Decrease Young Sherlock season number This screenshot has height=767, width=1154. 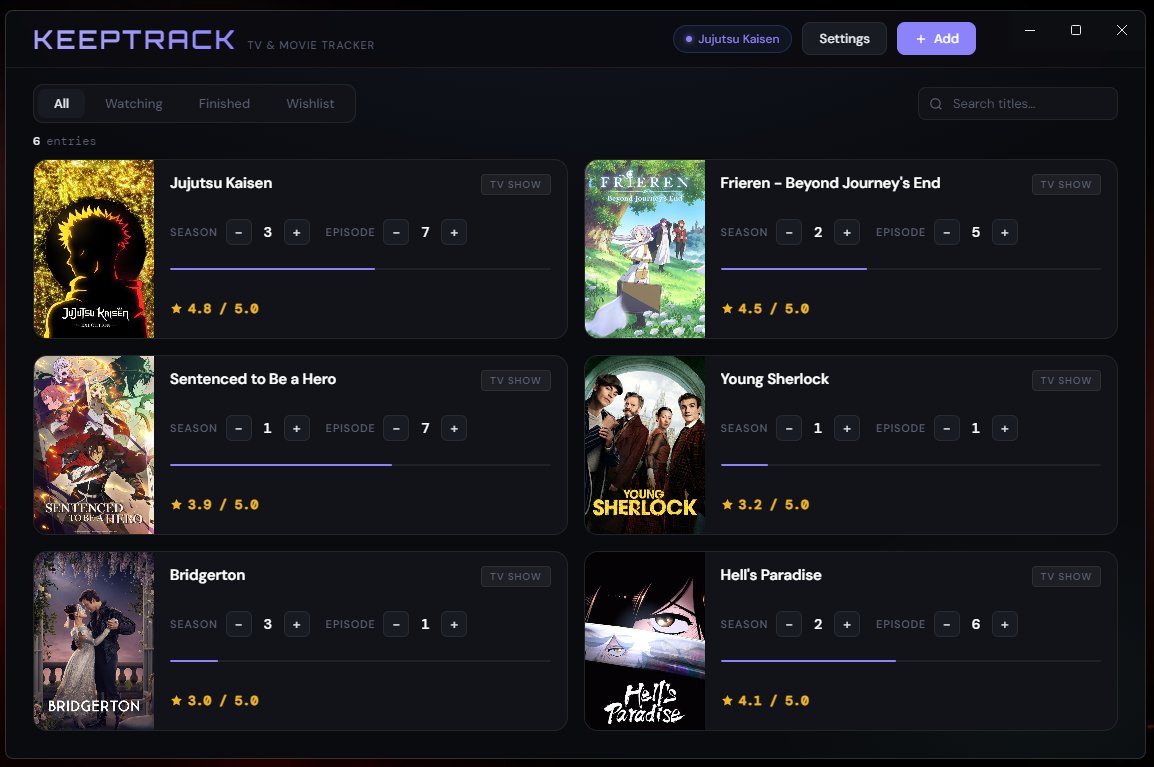(x=789, y=428)
